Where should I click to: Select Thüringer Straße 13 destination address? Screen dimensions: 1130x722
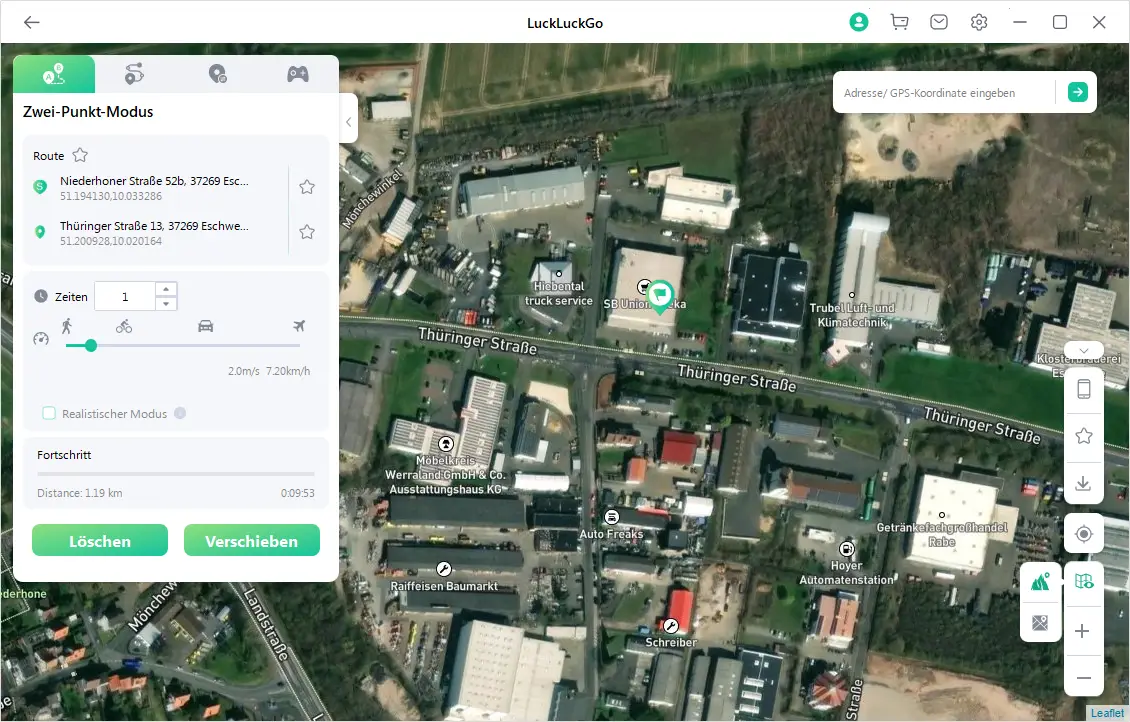[x=154, y=233]
